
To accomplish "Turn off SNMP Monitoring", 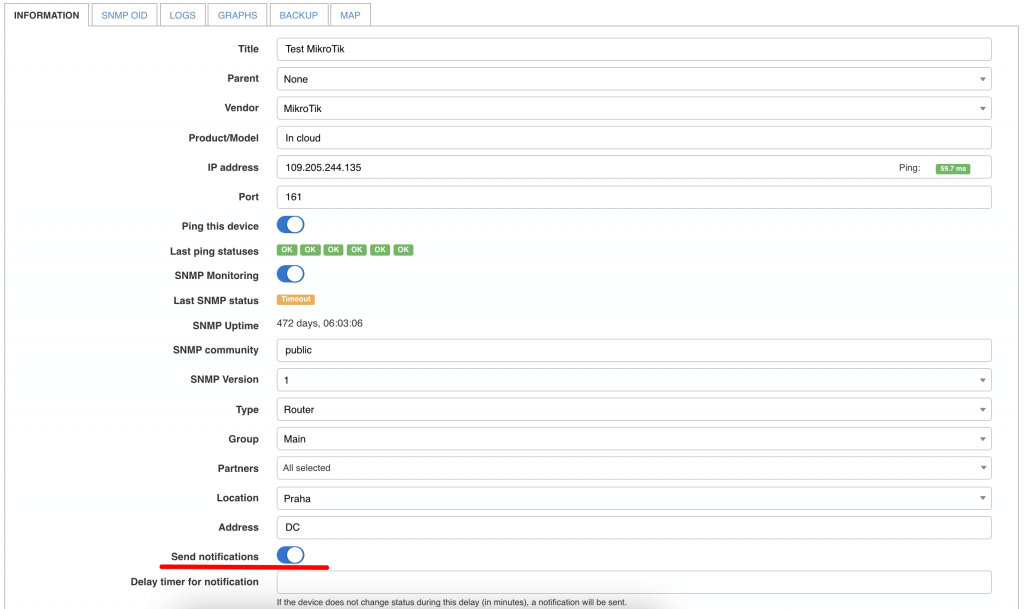I will 290,275.
